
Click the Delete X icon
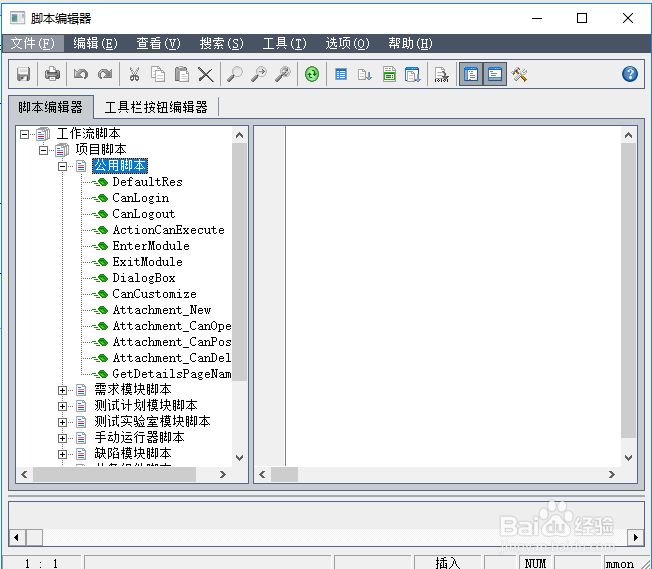205,75
